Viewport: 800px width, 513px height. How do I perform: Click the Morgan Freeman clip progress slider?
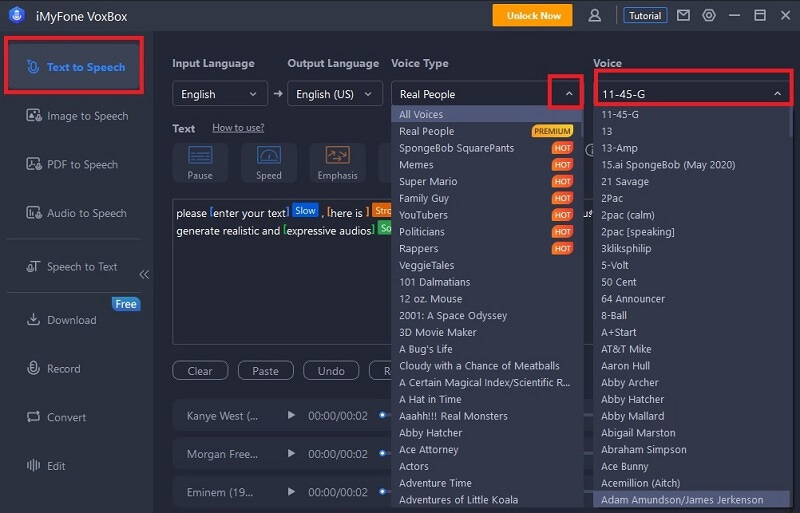384,453
